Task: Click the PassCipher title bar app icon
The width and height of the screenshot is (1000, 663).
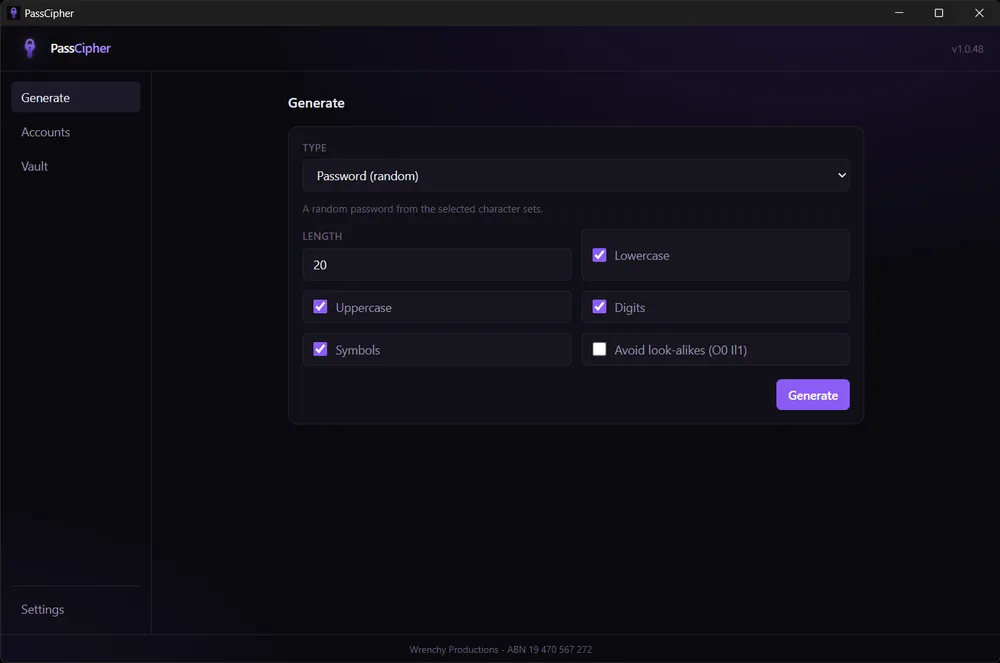Action: (13, 13)
